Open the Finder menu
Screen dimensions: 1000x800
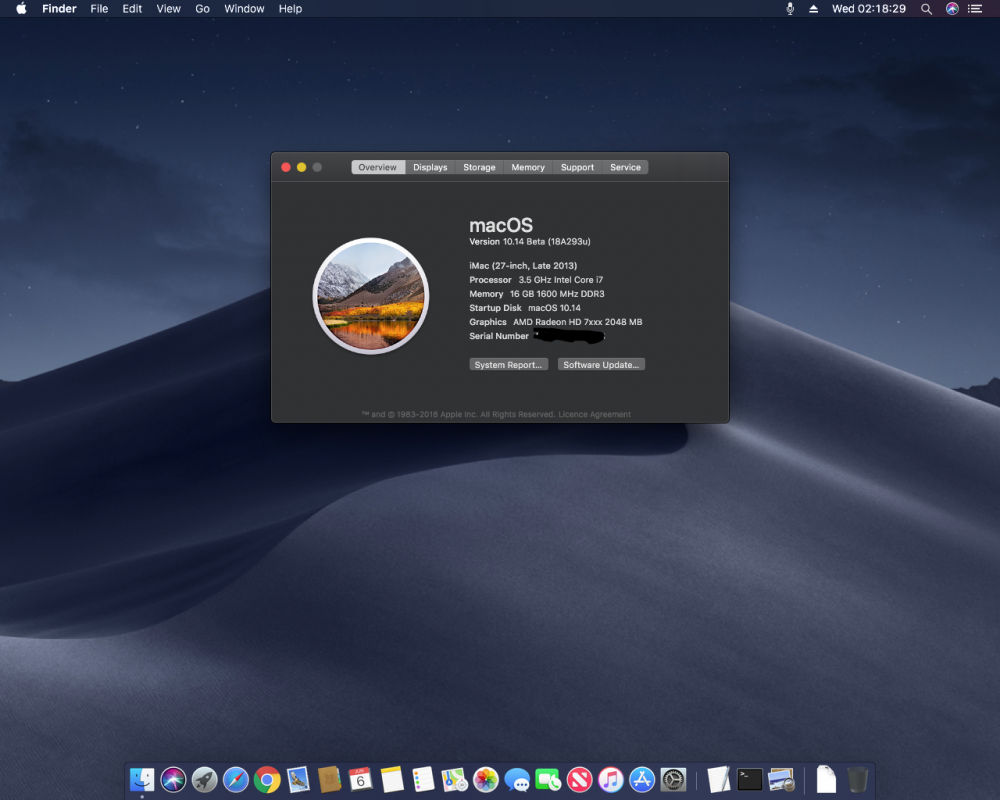point(59,8)
